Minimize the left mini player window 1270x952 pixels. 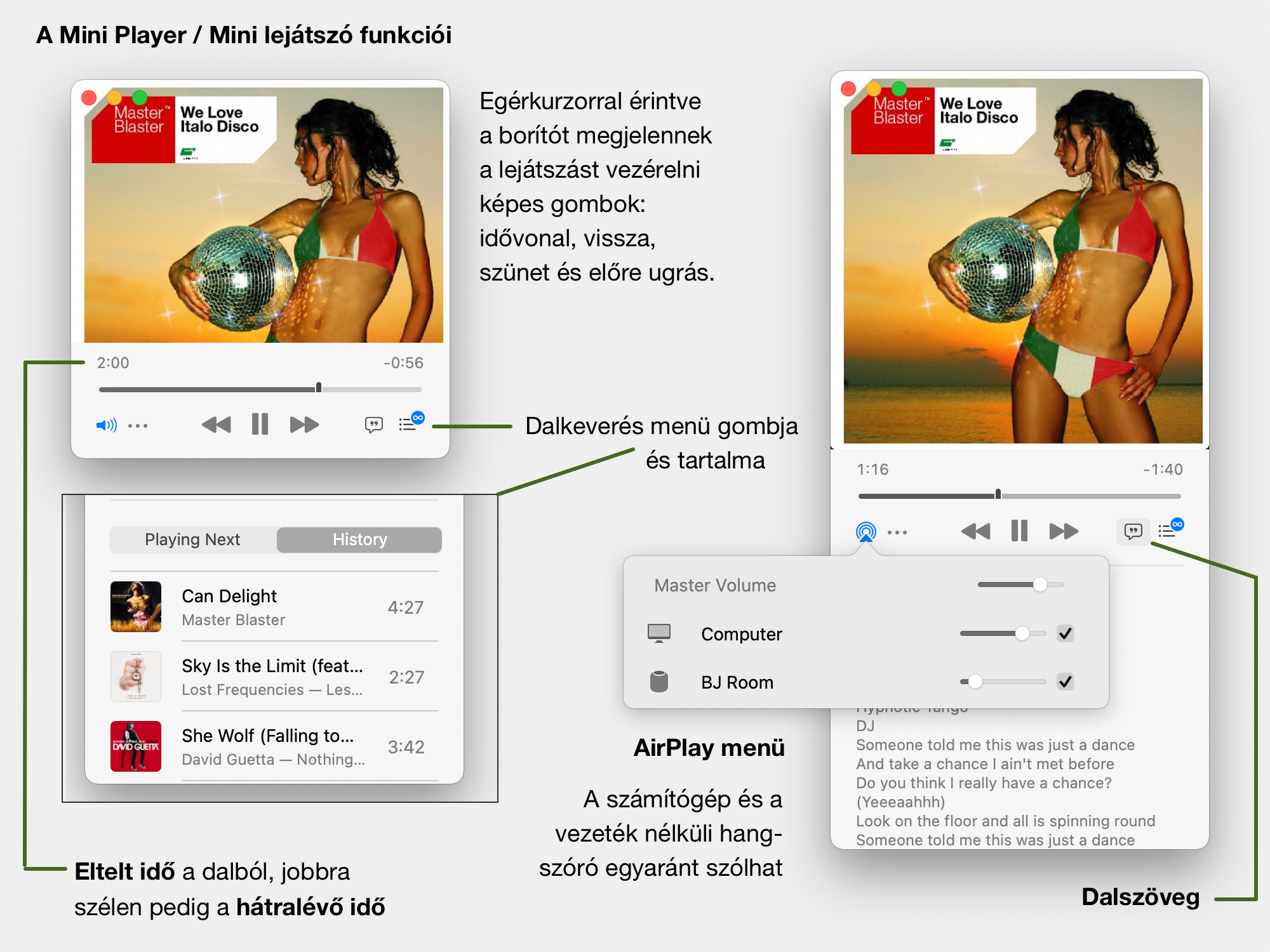click(x=114, y=98)
